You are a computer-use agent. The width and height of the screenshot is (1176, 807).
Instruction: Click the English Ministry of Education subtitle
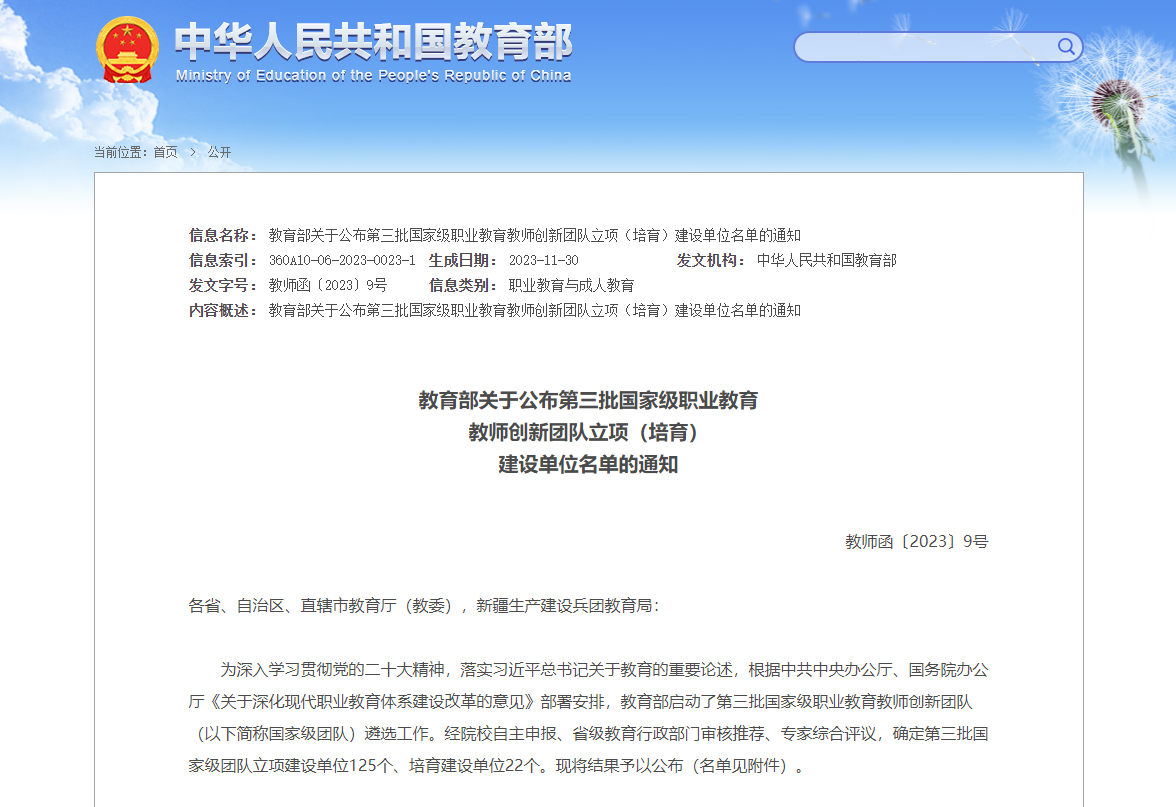click(373, 76)
